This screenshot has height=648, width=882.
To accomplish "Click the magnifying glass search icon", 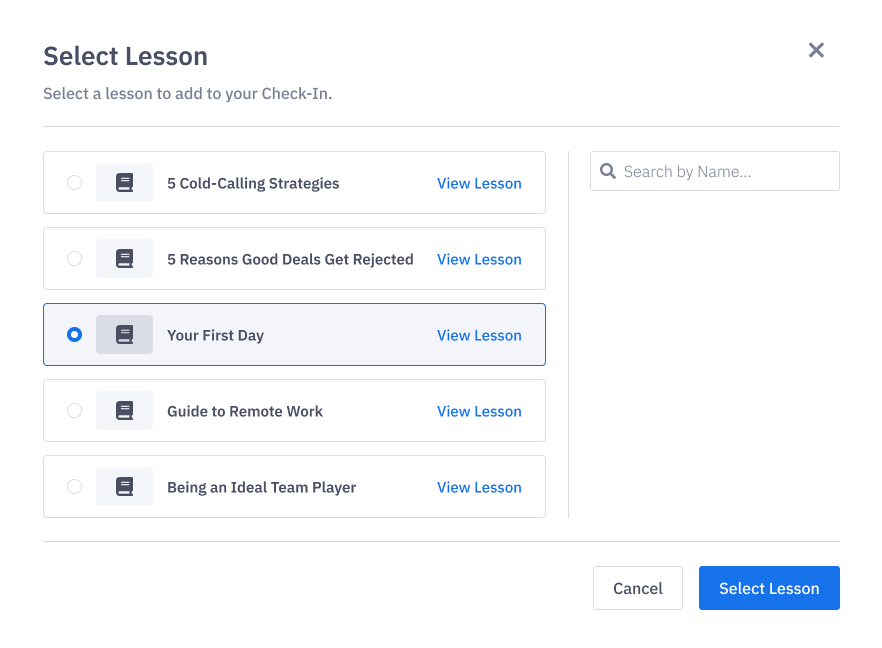I will [608, 171].
